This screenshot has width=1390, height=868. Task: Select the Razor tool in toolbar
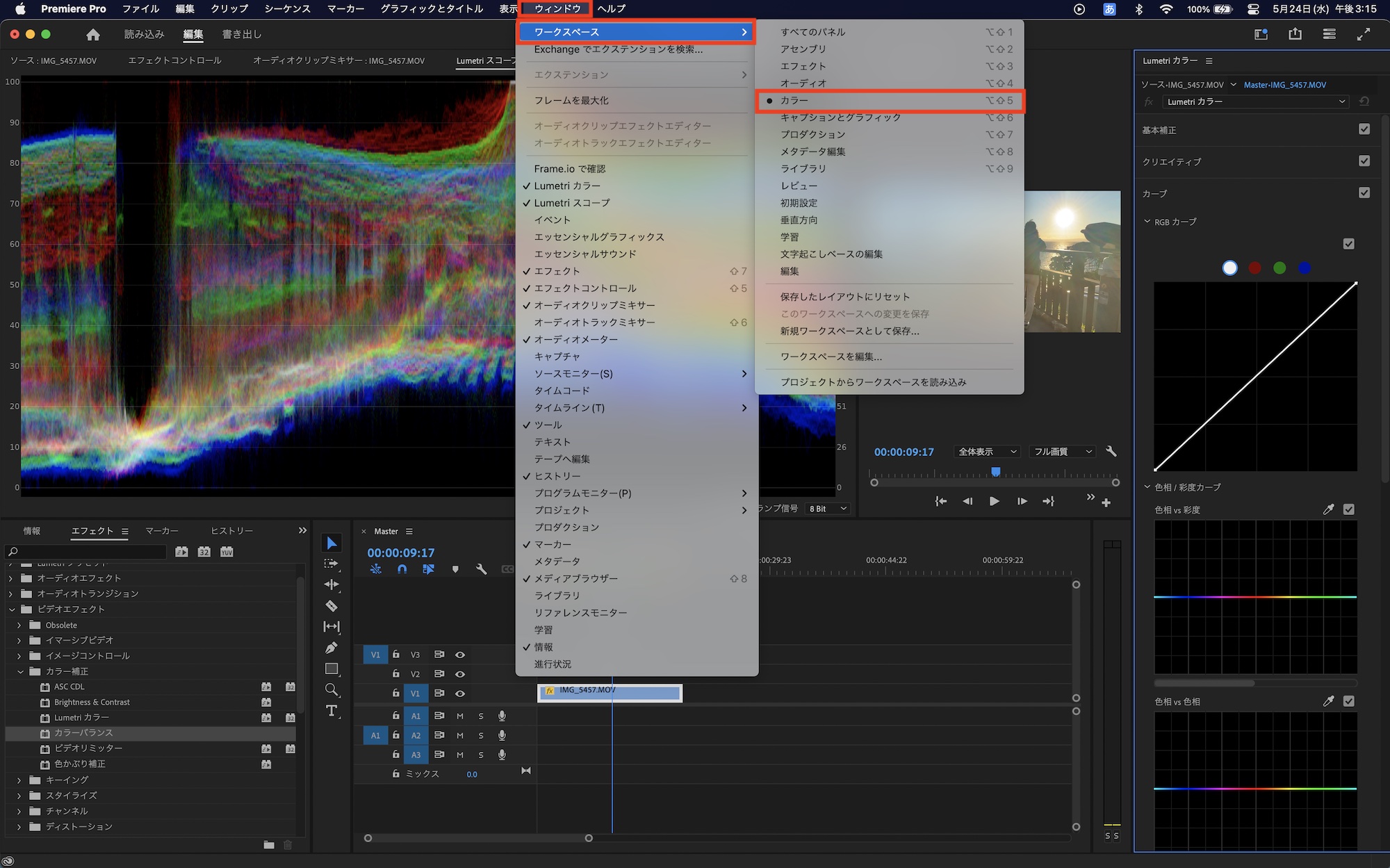pyautogui.click(x=332, y=606)
